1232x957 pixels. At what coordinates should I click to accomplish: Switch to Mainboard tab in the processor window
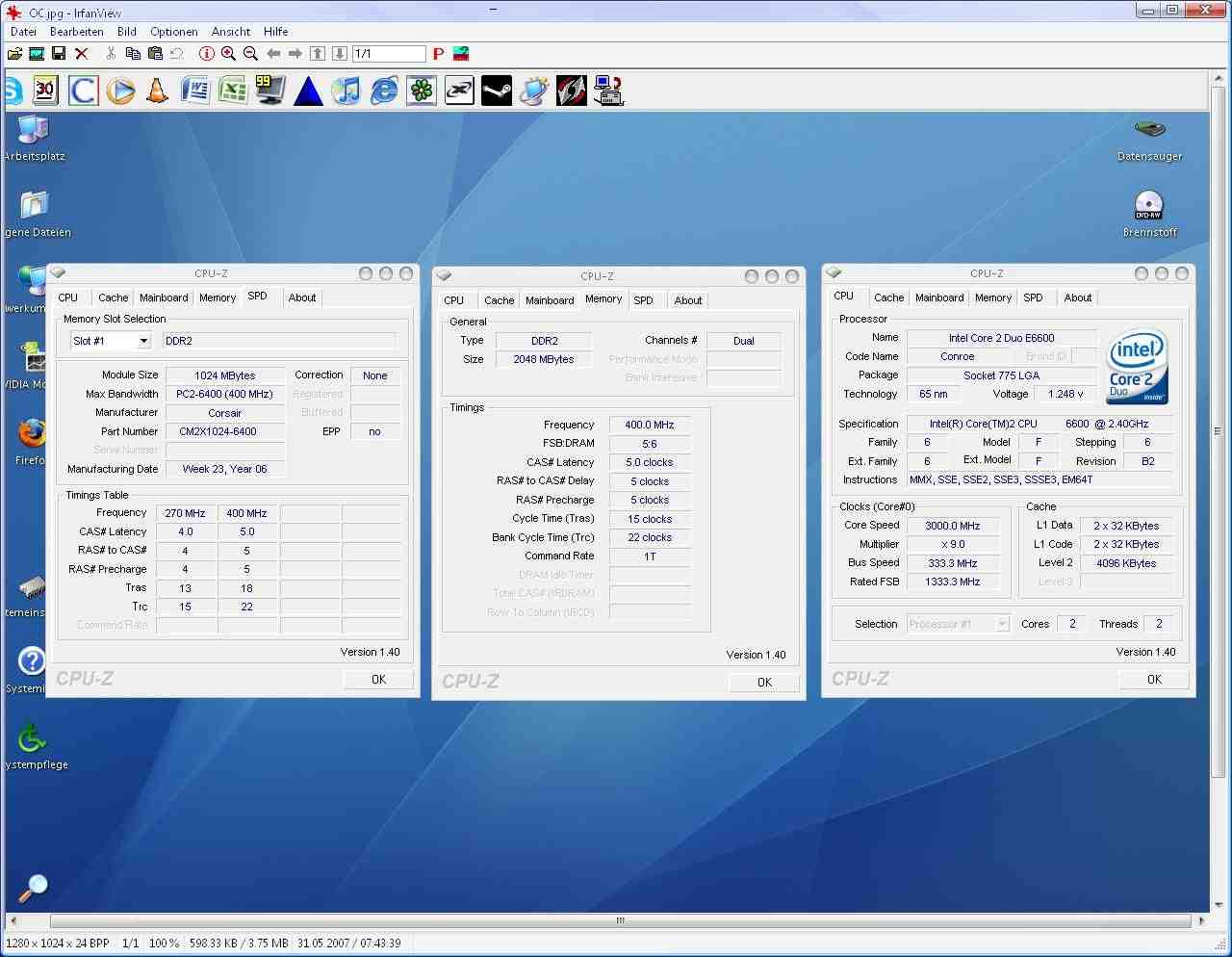pos(939,298)
